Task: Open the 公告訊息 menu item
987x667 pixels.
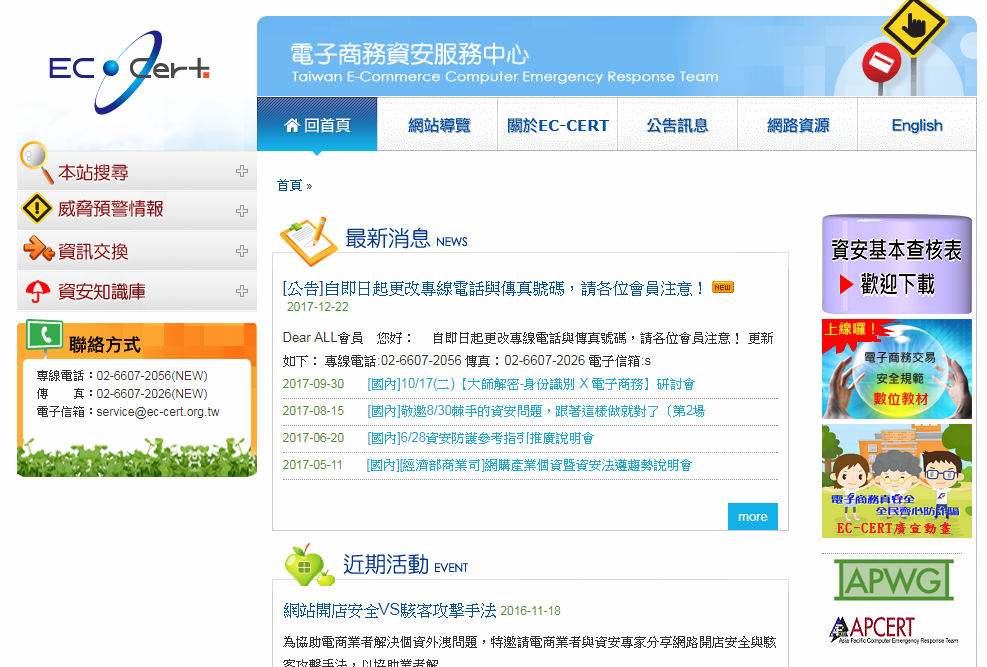Action: [677, 125]
